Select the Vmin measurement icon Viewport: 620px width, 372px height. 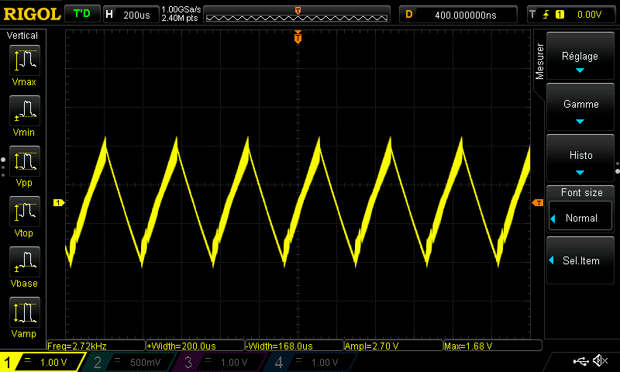click(x=25, y=111)
